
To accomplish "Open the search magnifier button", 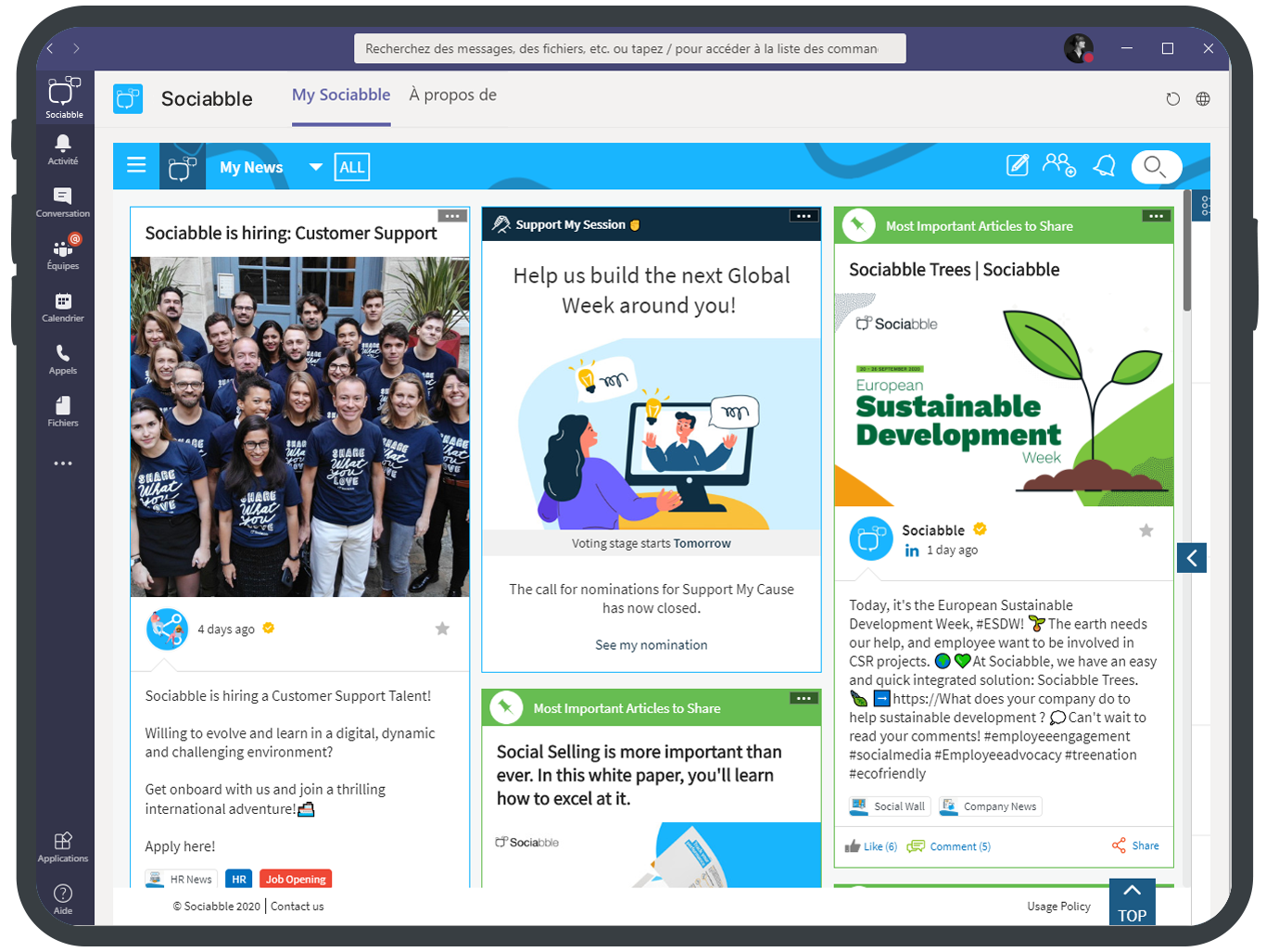I will click(x=1156, y=167).
